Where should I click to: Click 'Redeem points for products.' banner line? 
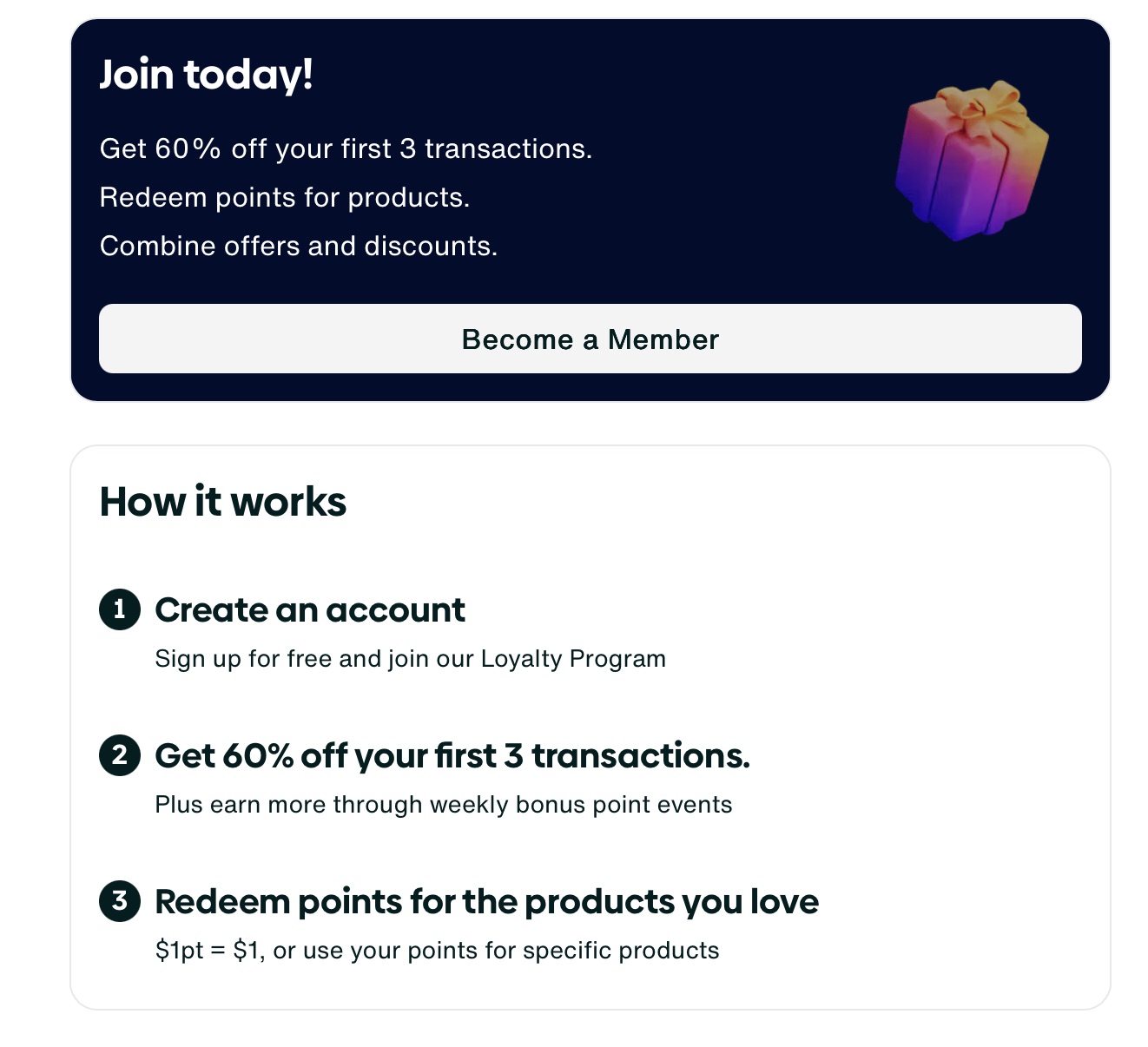click(x=284, y=197)
